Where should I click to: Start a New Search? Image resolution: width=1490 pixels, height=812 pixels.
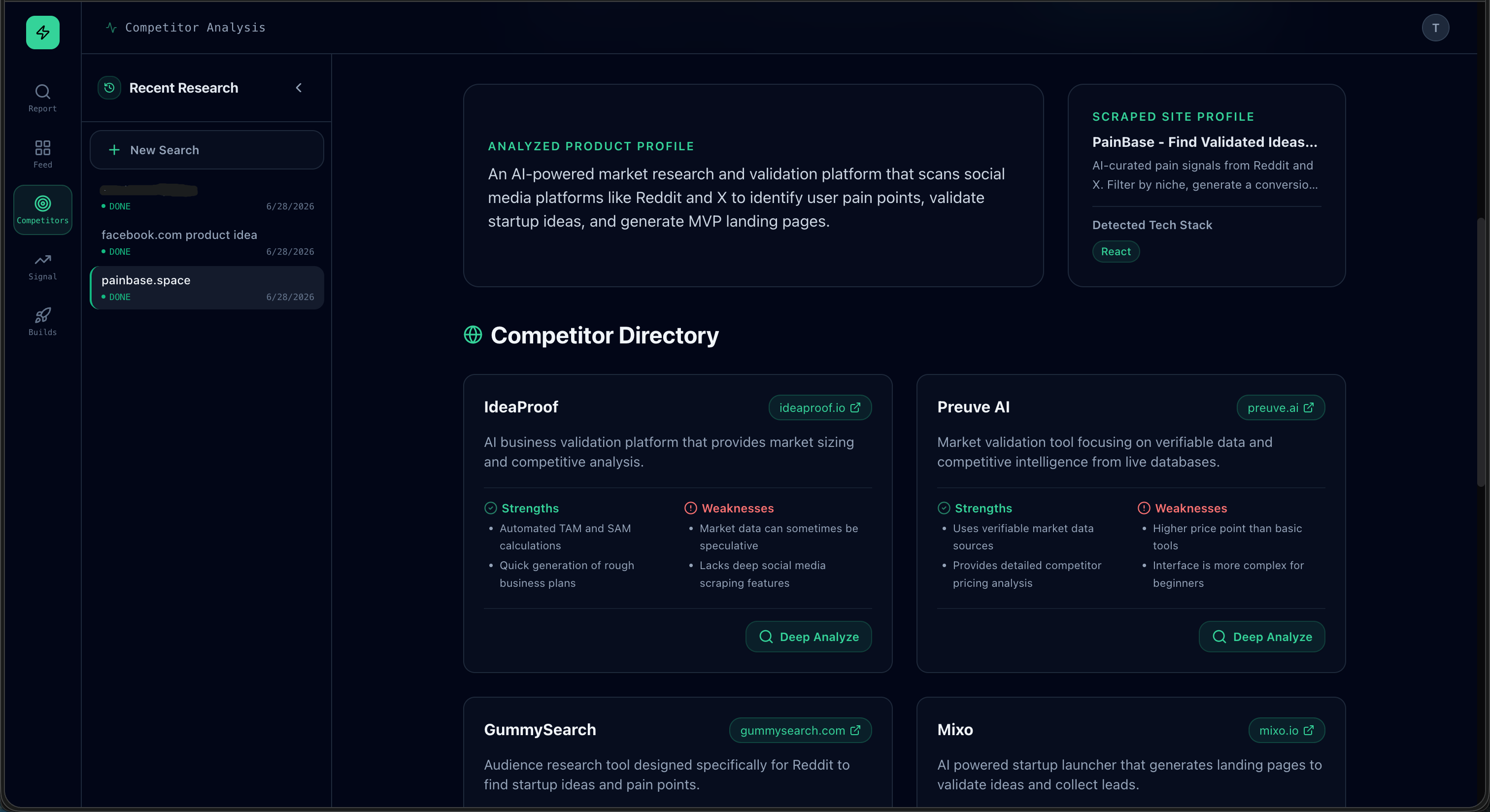click(x=206, y=150)
